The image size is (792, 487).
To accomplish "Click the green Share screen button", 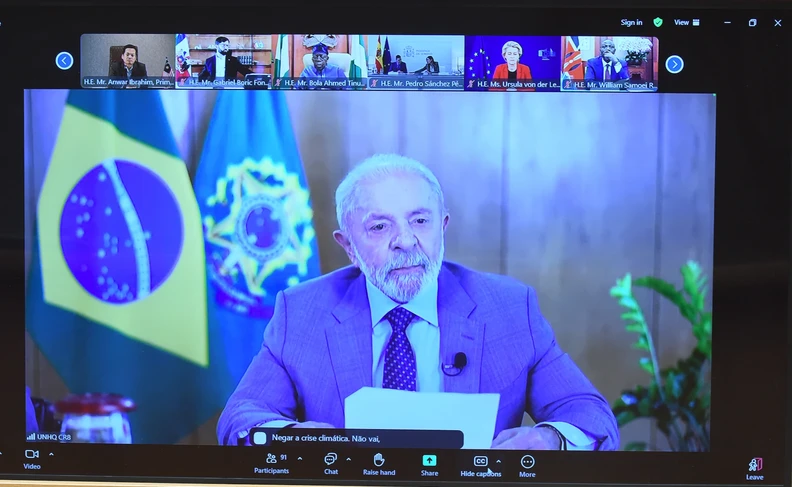I will point(429,465).
